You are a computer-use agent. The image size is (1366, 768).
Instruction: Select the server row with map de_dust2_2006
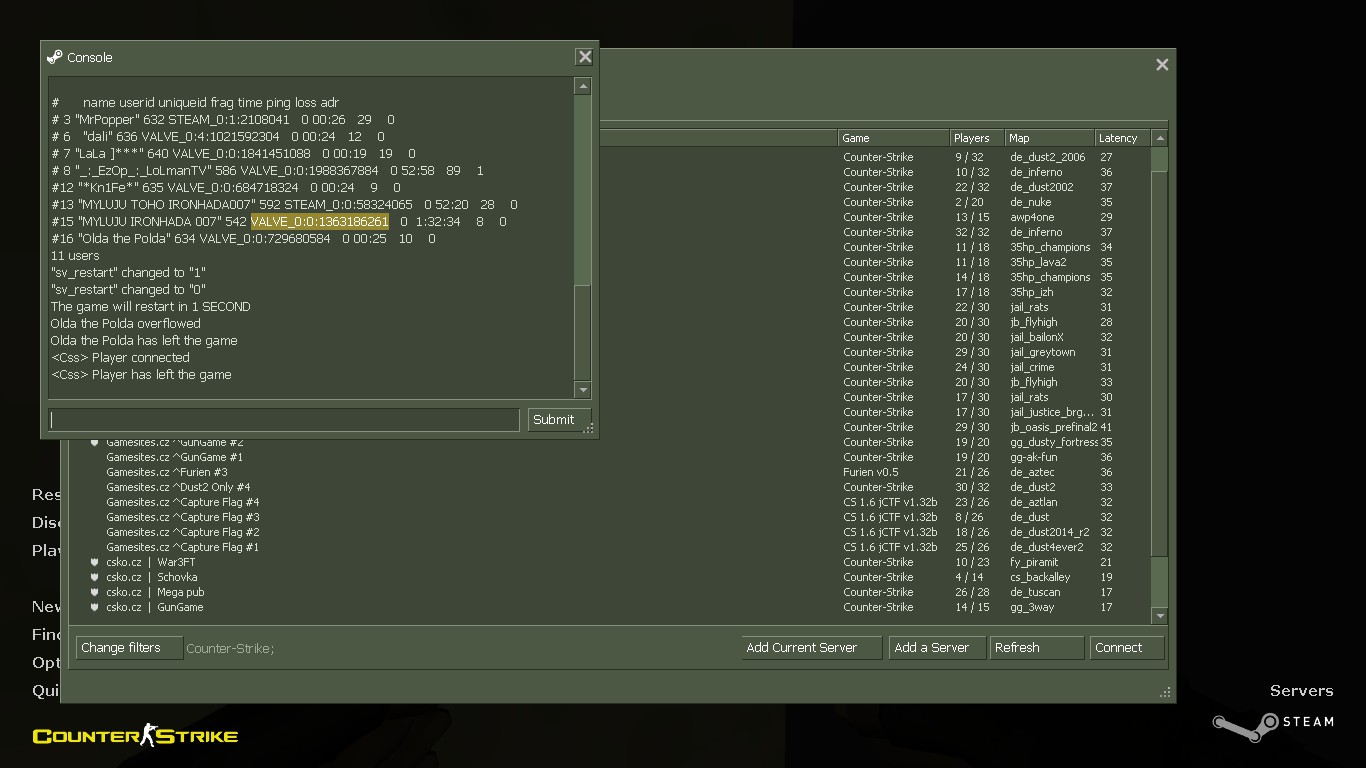click(x=875, y=157)
